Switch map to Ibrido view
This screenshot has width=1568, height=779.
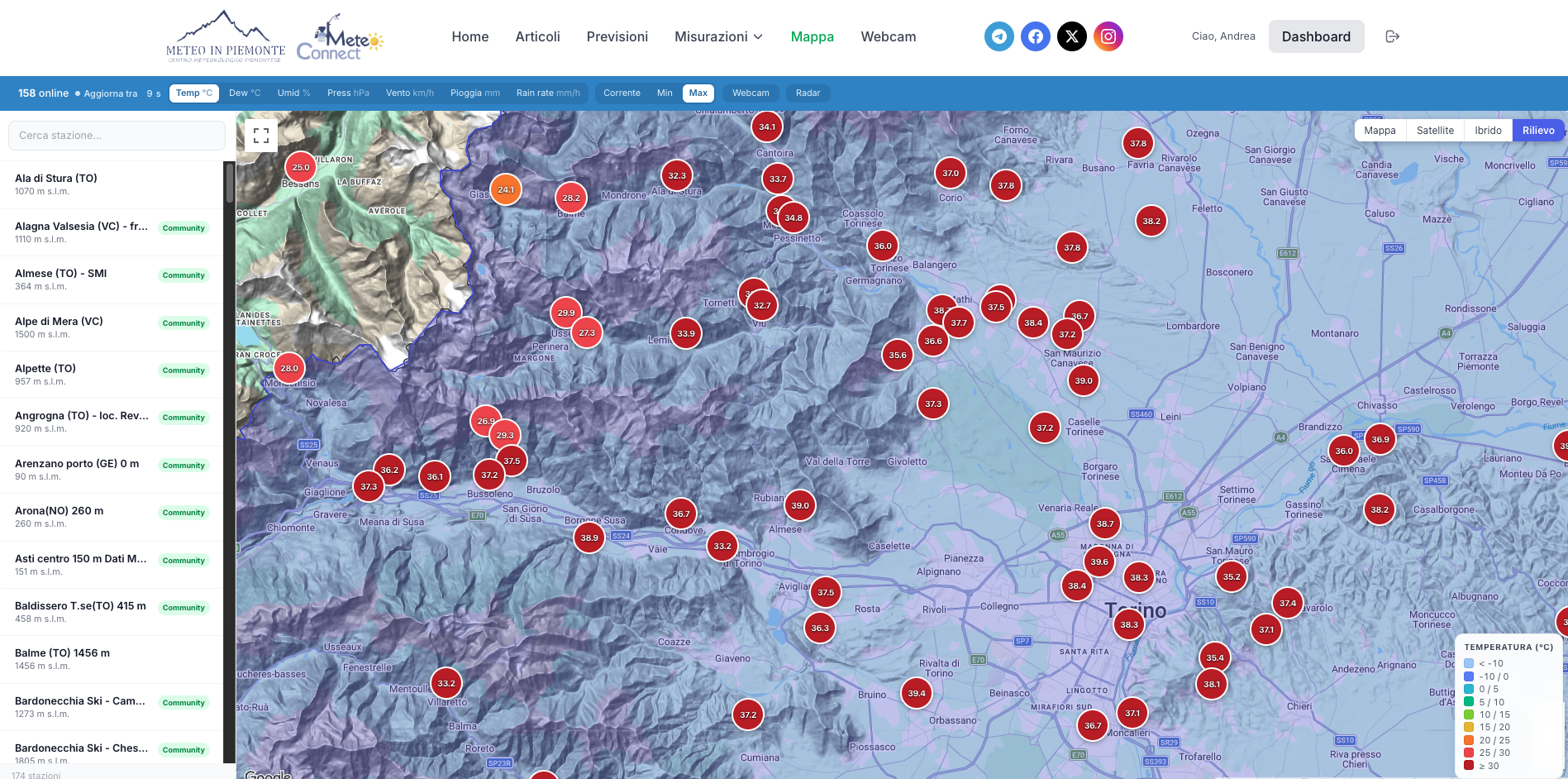(x=1488, y=130)
